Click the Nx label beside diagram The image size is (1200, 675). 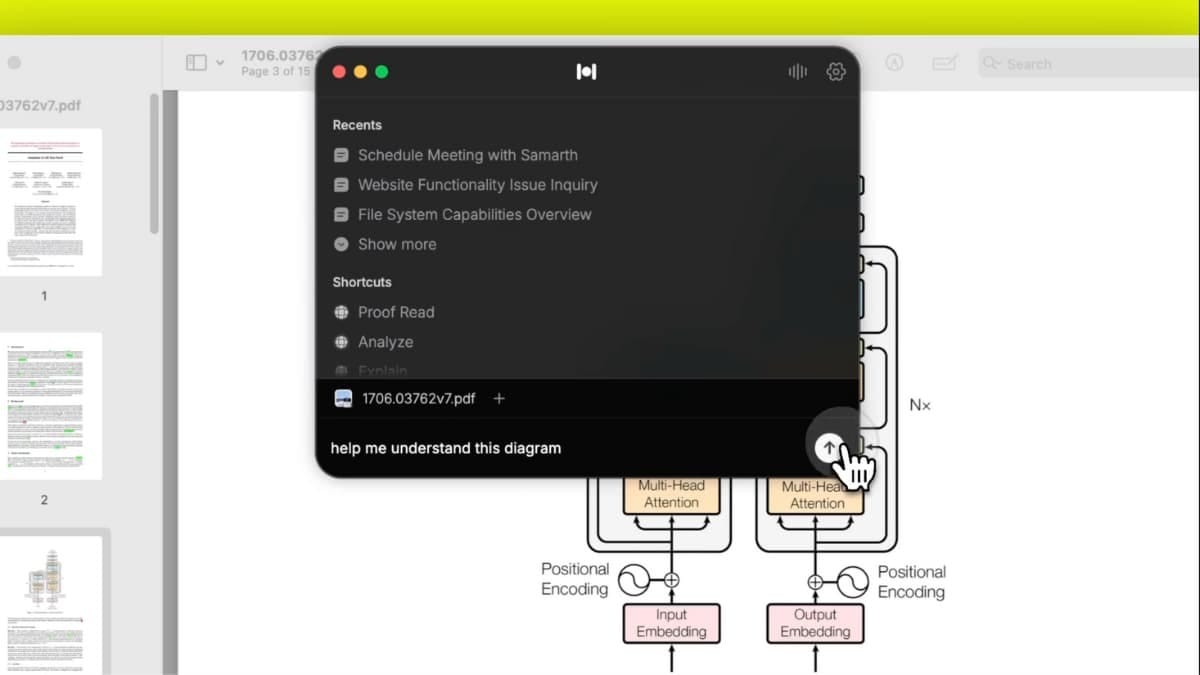(920, 405)
